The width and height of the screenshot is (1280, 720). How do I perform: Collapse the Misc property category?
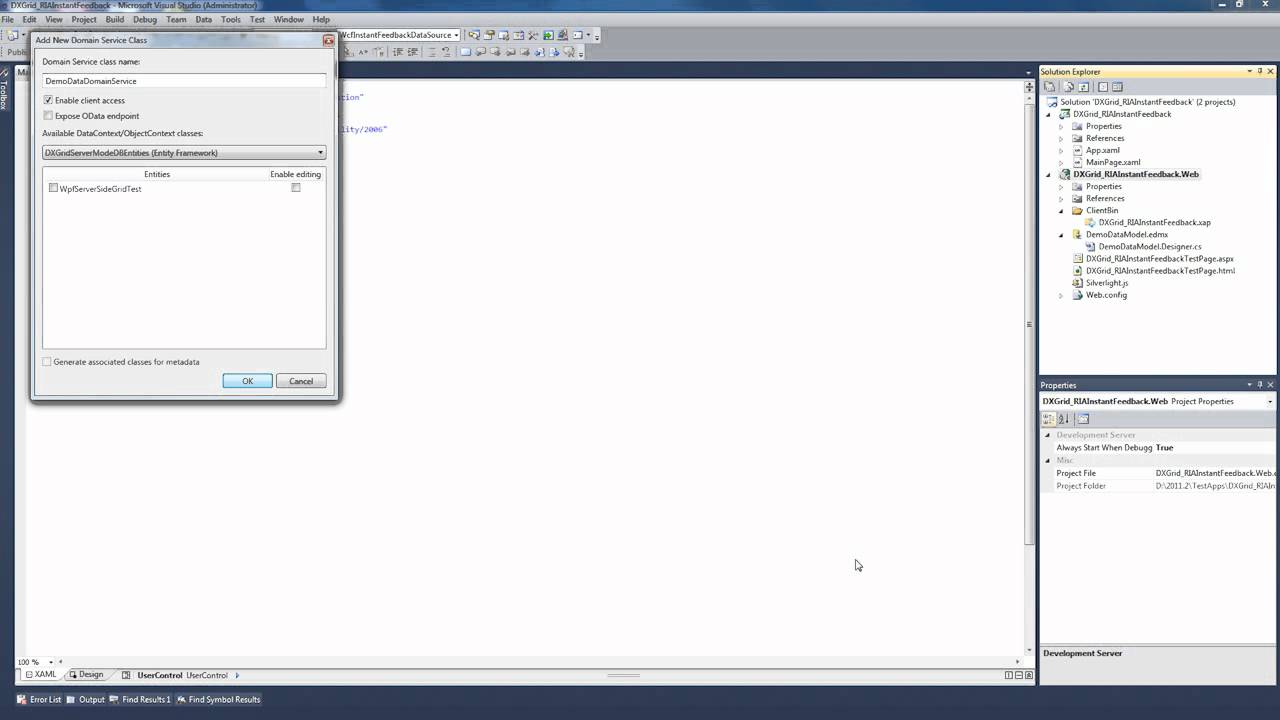click(1048, 460)
